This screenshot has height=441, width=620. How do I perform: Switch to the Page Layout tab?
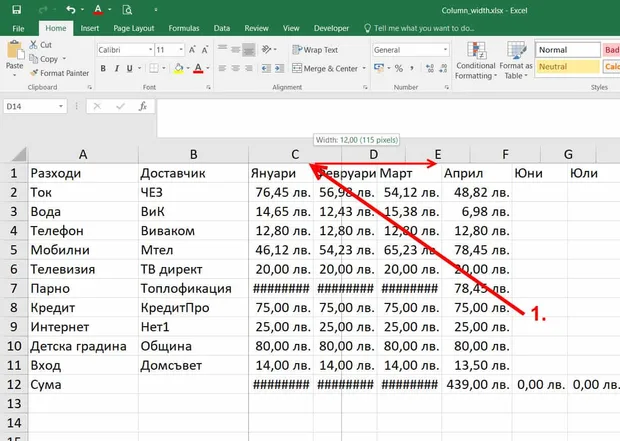click(x=134, y=28)
